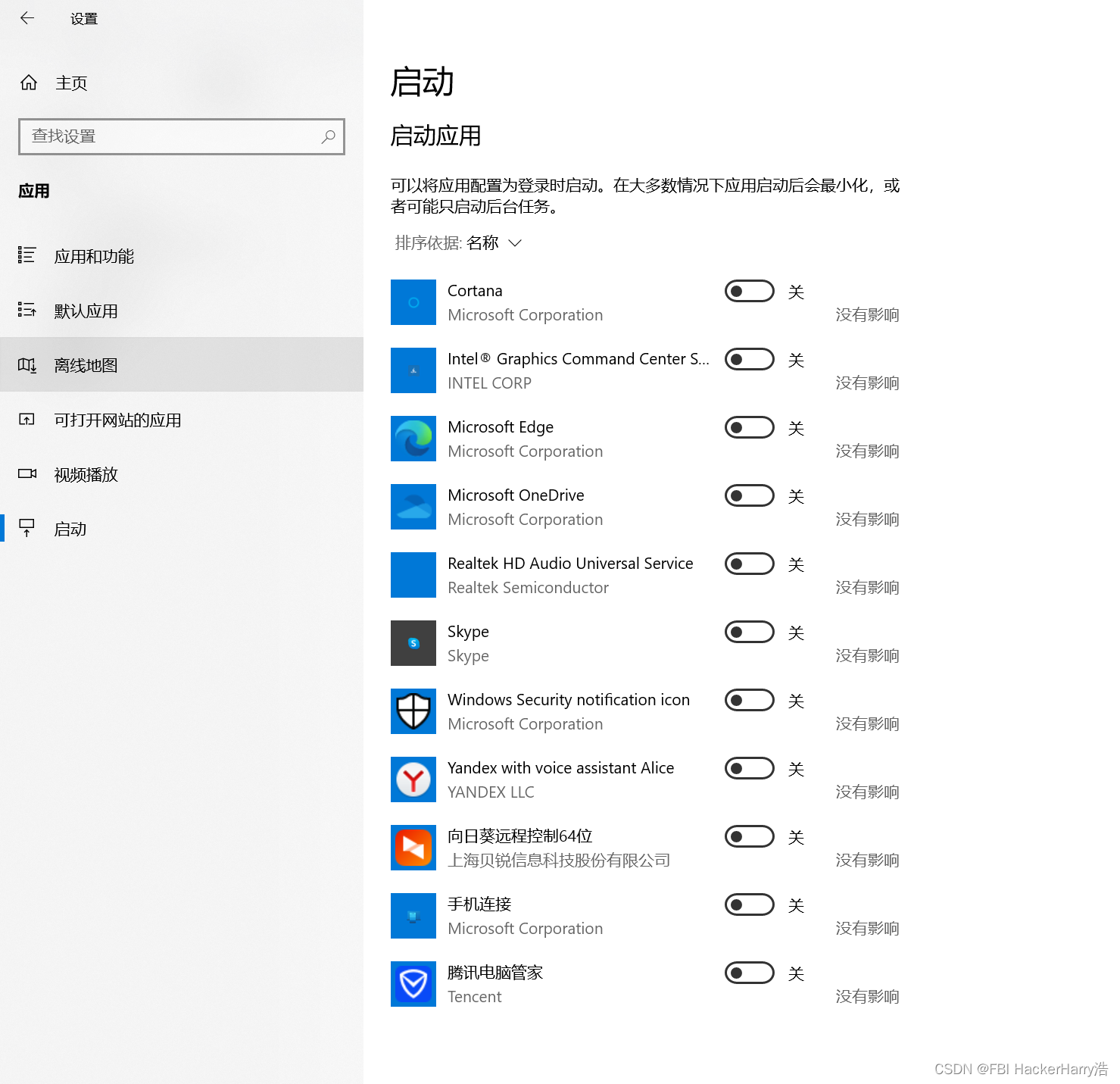Click the YANDEX LLC publisher text

pos(491,792)
